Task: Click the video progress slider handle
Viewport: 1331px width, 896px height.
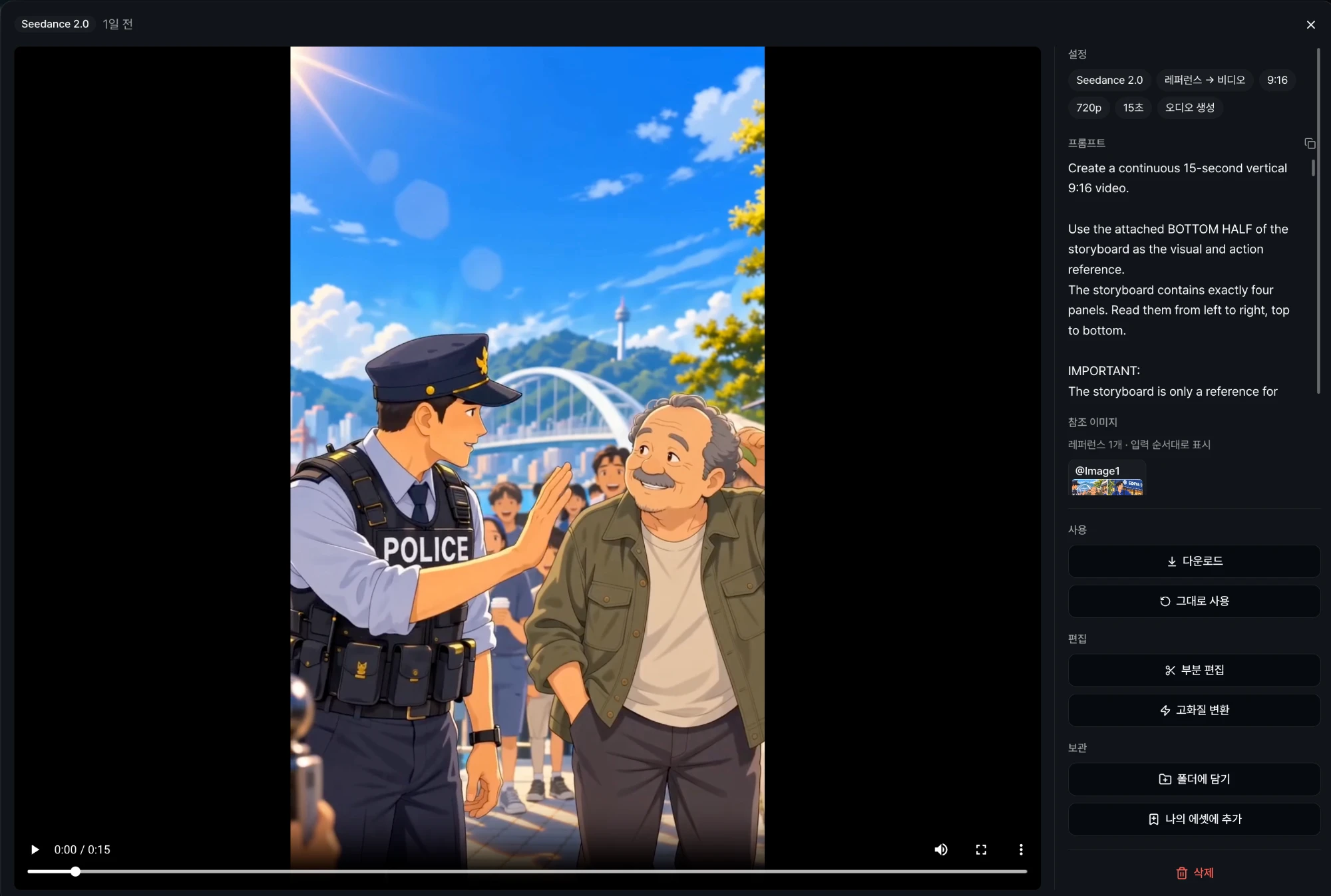Action: click(75, 871)
